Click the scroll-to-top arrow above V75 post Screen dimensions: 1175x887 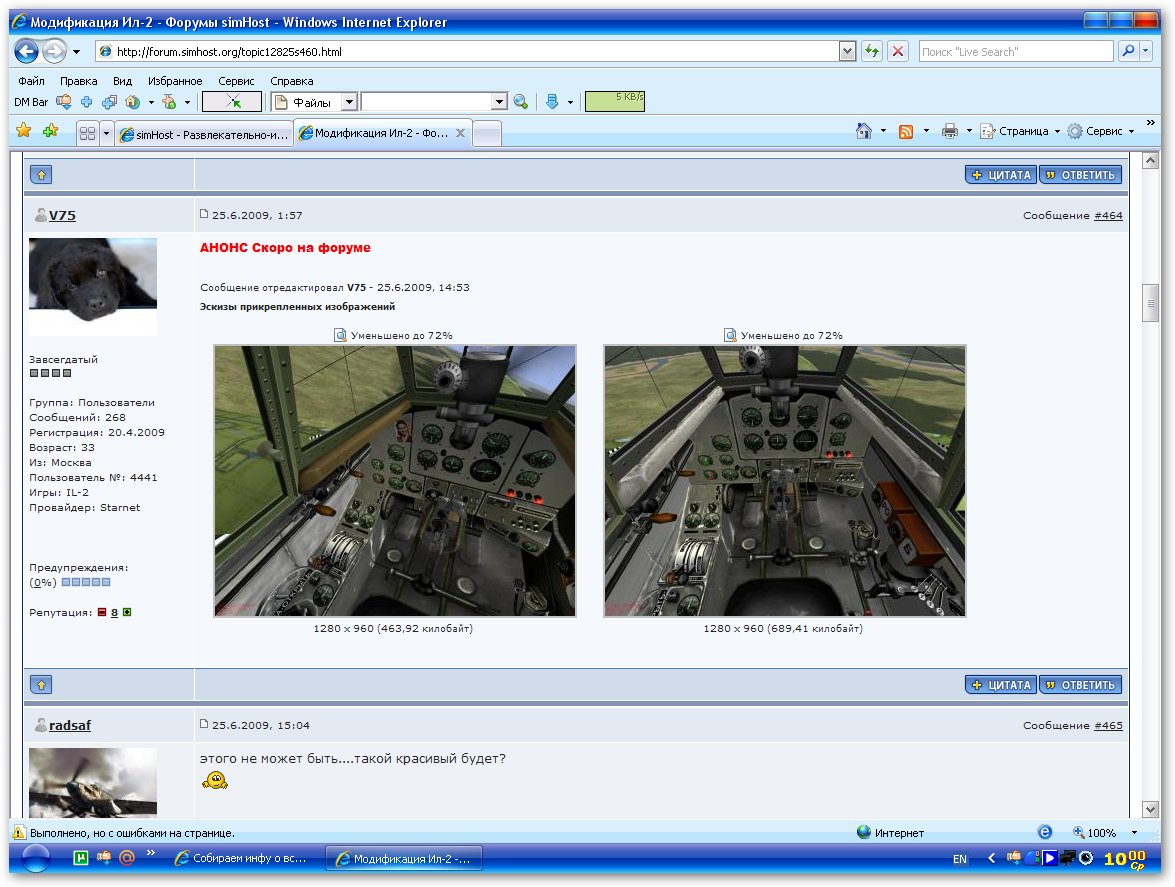(x=41, y=175)
